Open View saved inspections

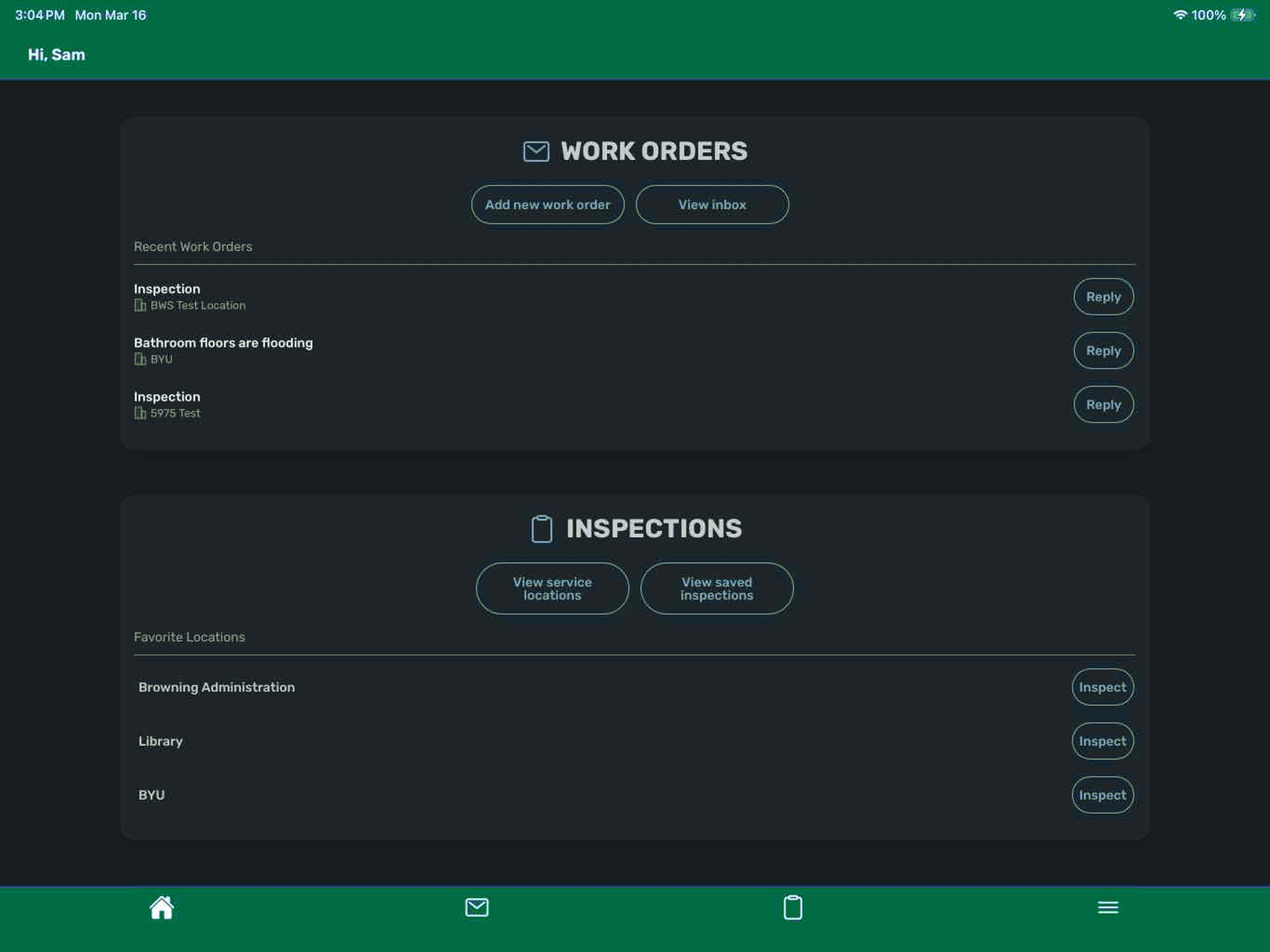[x=717, y=588]
